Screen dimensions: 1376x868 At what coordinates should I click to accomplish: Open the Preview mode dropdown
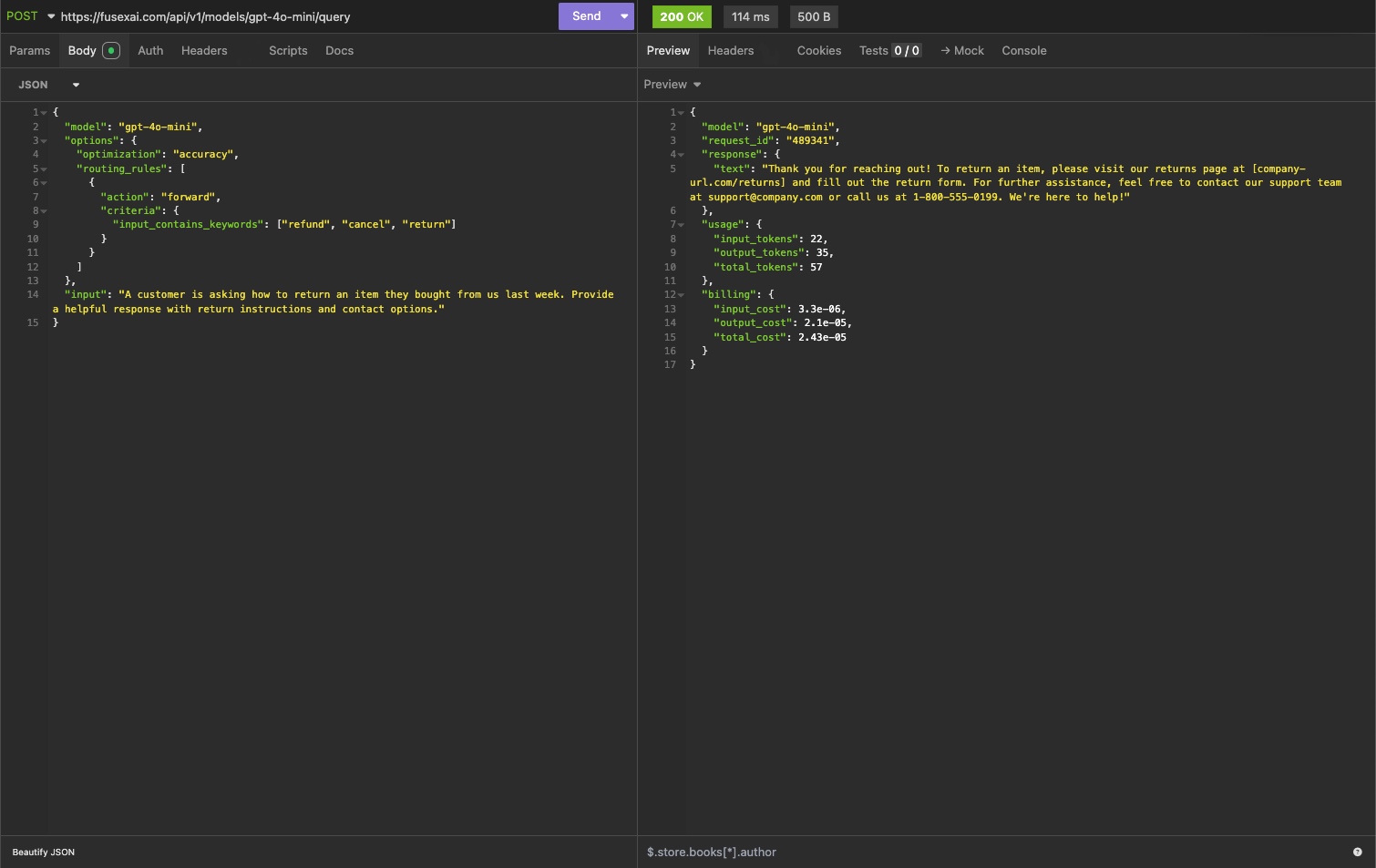pyautogui.click(x=673, y=85)
